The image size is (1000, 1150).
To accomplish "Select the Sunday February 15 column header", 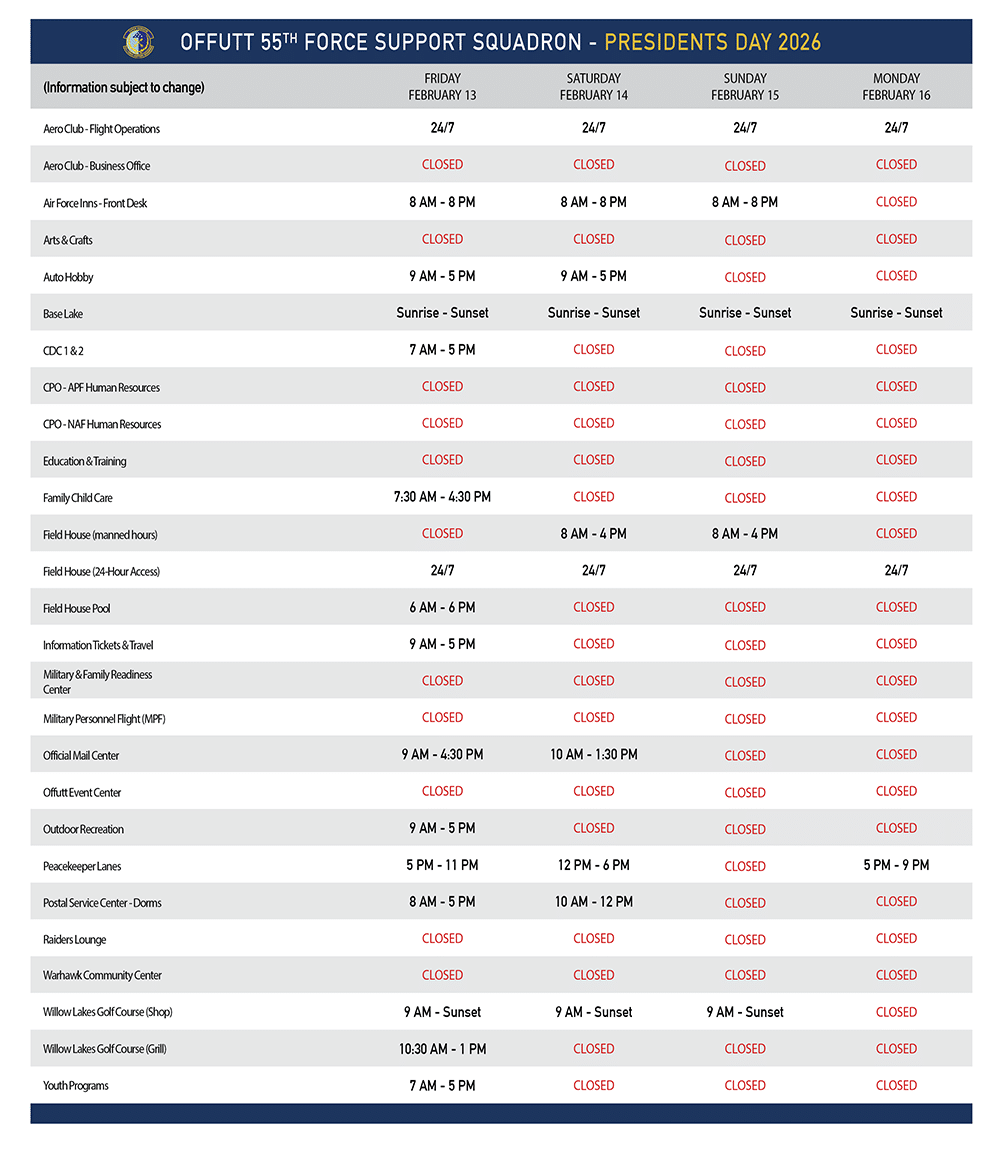I will pos(745,87).
